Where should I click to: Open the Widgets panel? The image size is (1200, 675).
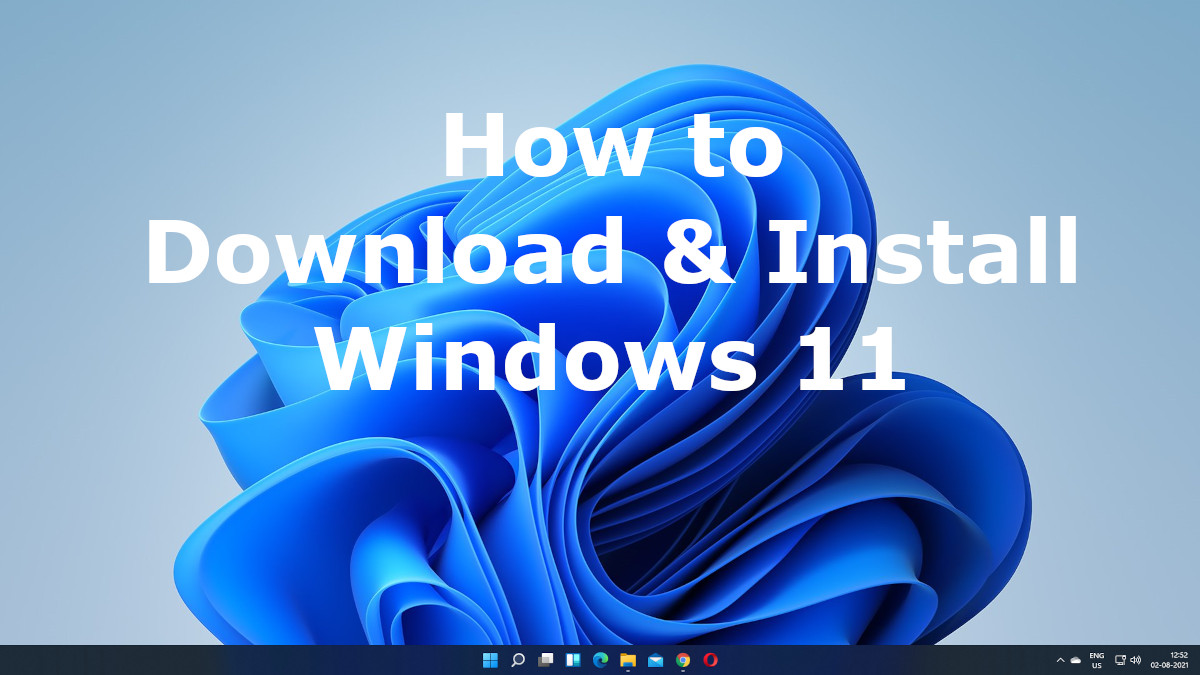573,661
